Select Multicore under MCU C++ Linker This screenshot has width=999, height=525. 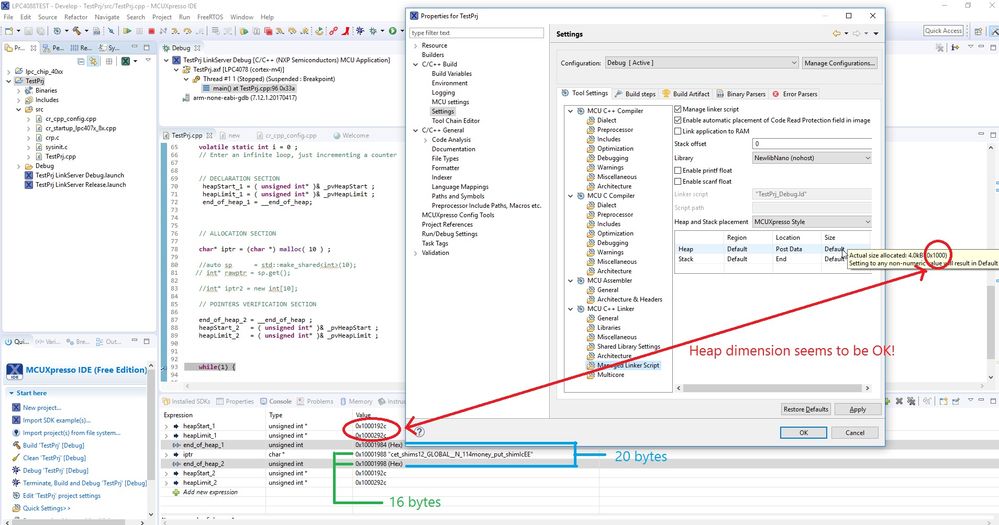pos(610,375)
